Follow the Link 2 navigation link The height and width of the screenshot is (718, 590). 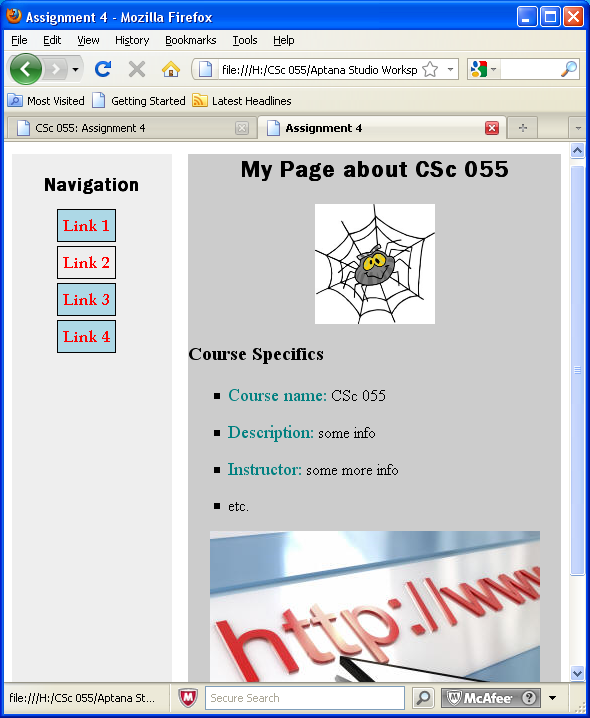click(x=86, y=262)
